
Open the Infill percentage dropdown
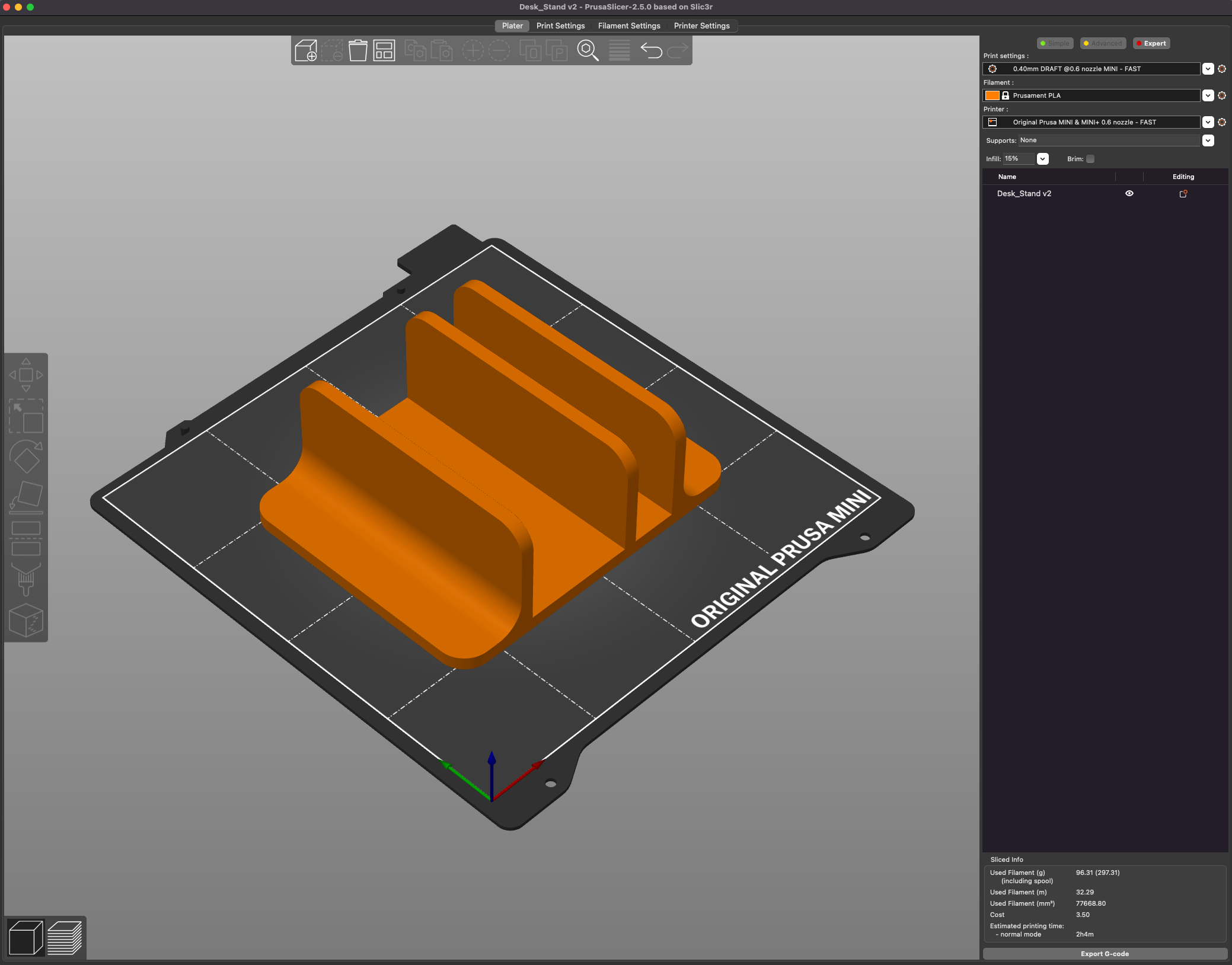[x=1043, y=159]
